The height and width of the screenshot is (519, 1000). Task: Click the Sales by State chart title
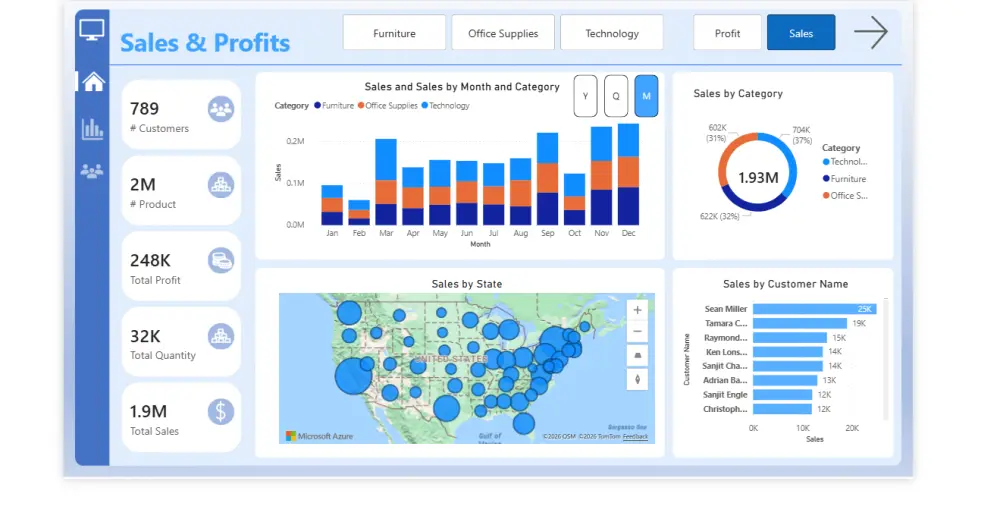pyautogui.click(x=466, y=284)
